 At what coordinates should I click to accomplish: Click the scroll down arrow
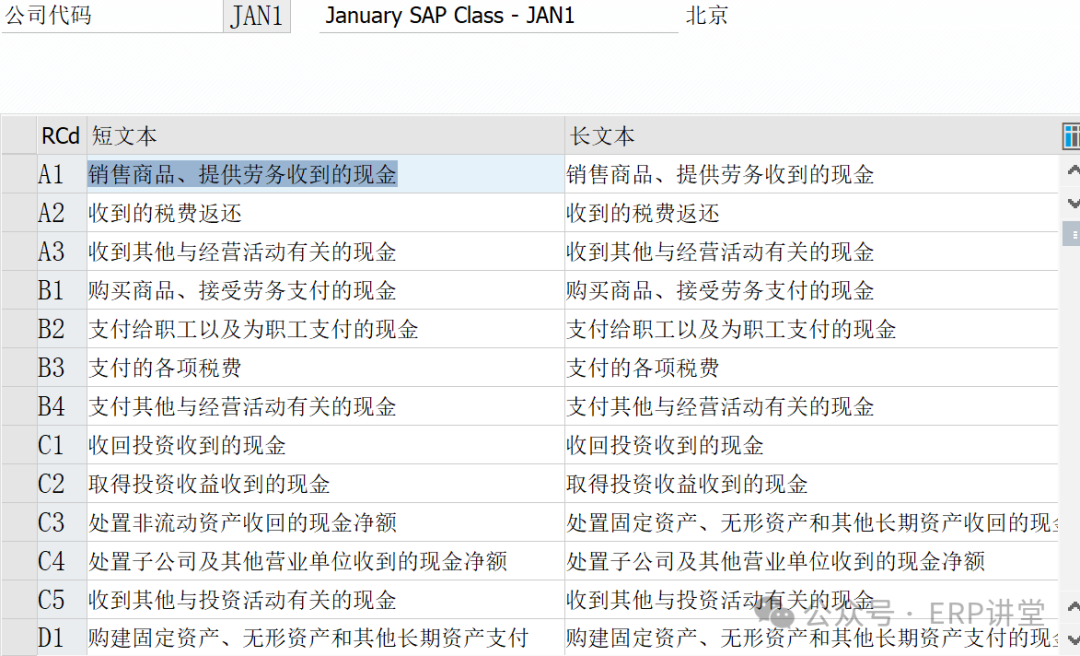tap(1073, 203)
